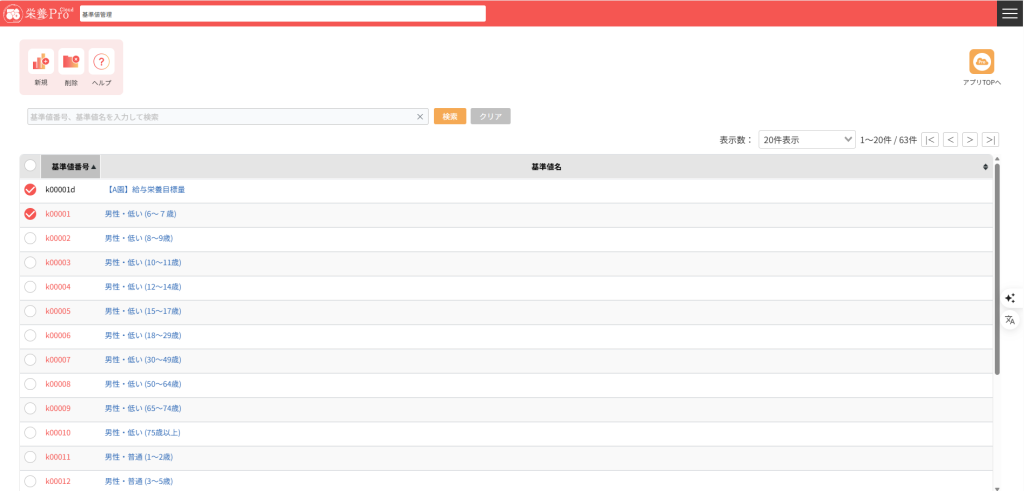The width and height of the screenshot is (1024, 491).
Task: Open the 20件表示 display count dropdown
Action: tap(806, 140)
